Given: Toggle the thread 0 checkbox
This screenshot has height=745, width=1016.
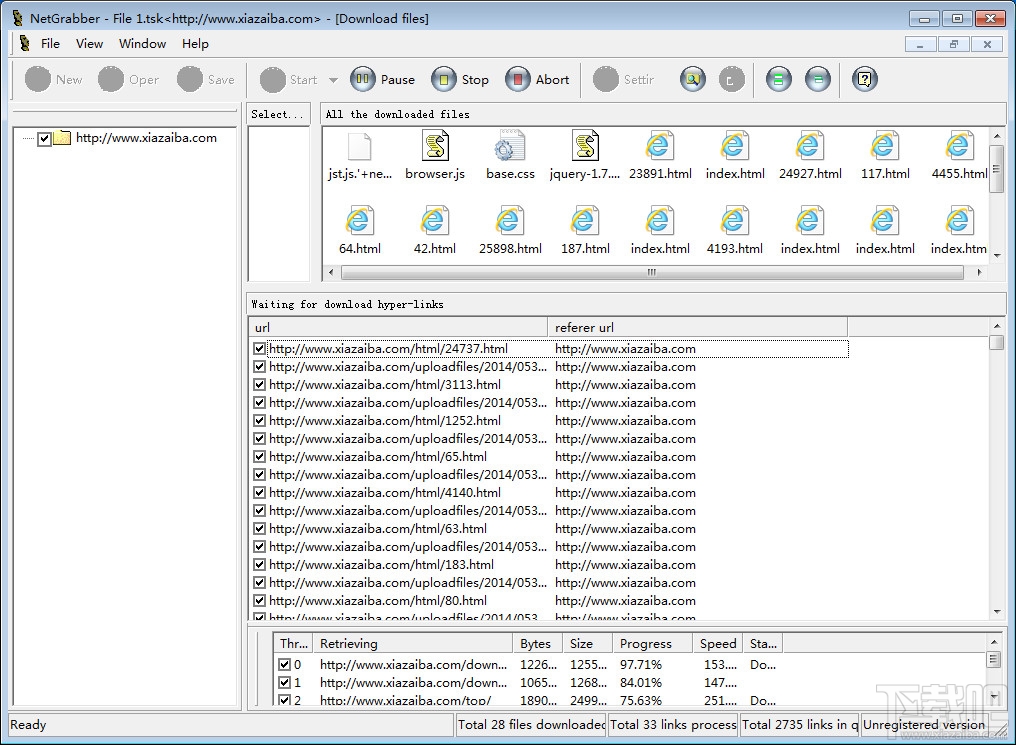Looking at the screenshot, I should tap(285, 664).
